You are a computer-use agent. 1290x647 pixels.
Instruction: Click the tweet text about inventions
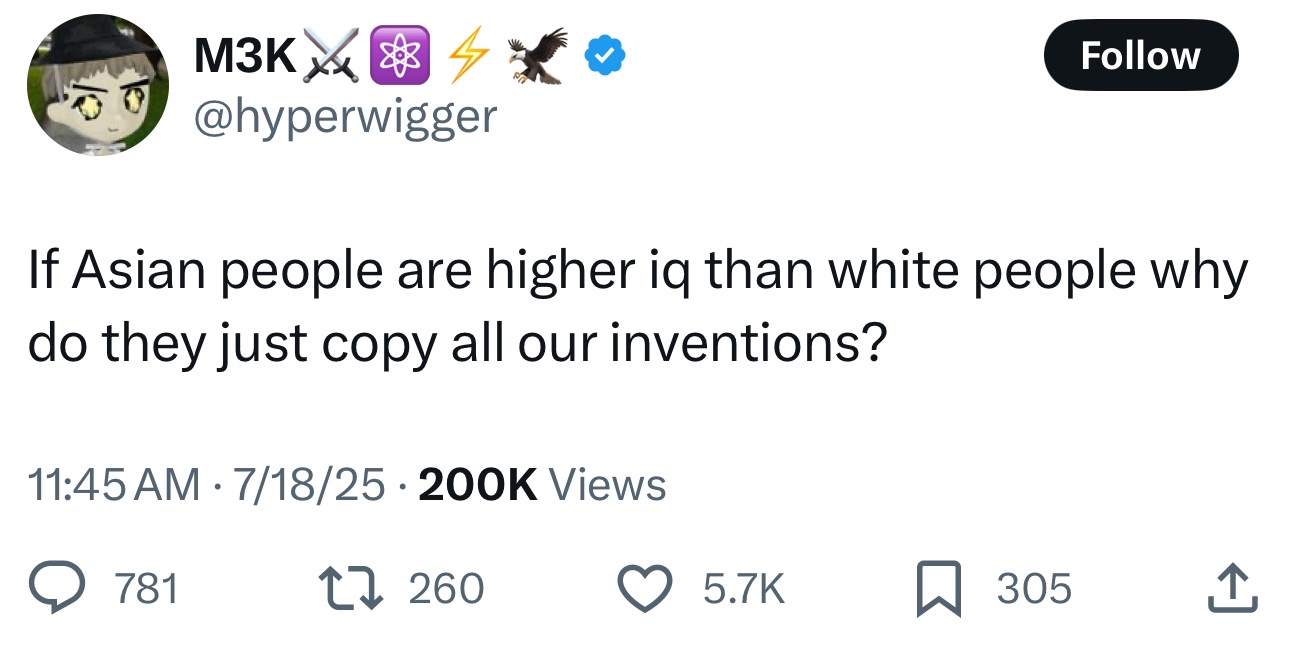[x=637, y=308]
